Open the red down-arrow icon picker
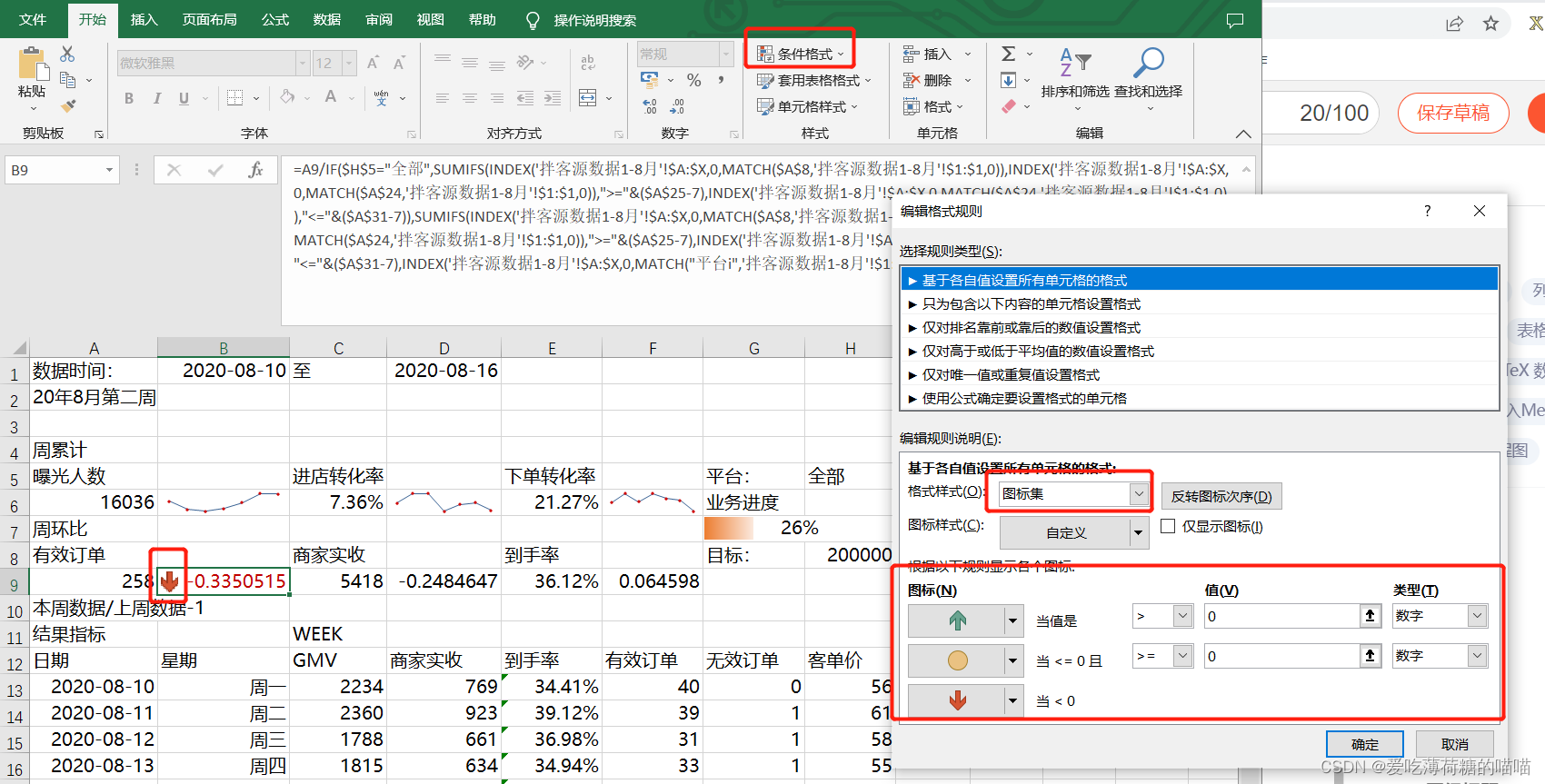The height and width of the screenshot is (784, 1545). [x=965, y=700]
